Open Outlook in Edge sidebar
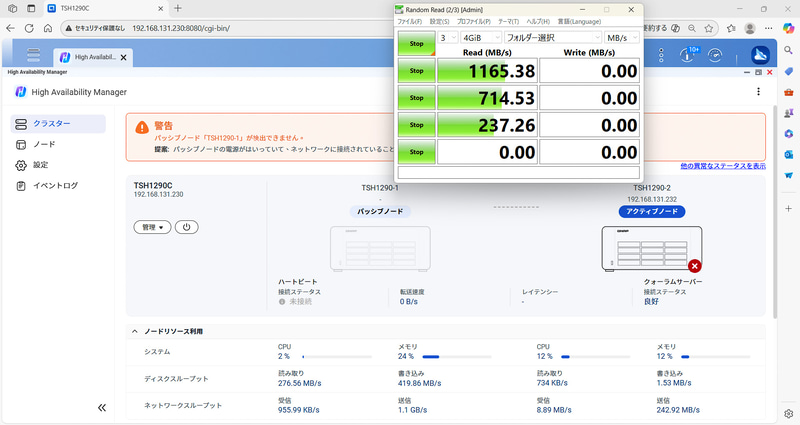 [x=789, y=154]
